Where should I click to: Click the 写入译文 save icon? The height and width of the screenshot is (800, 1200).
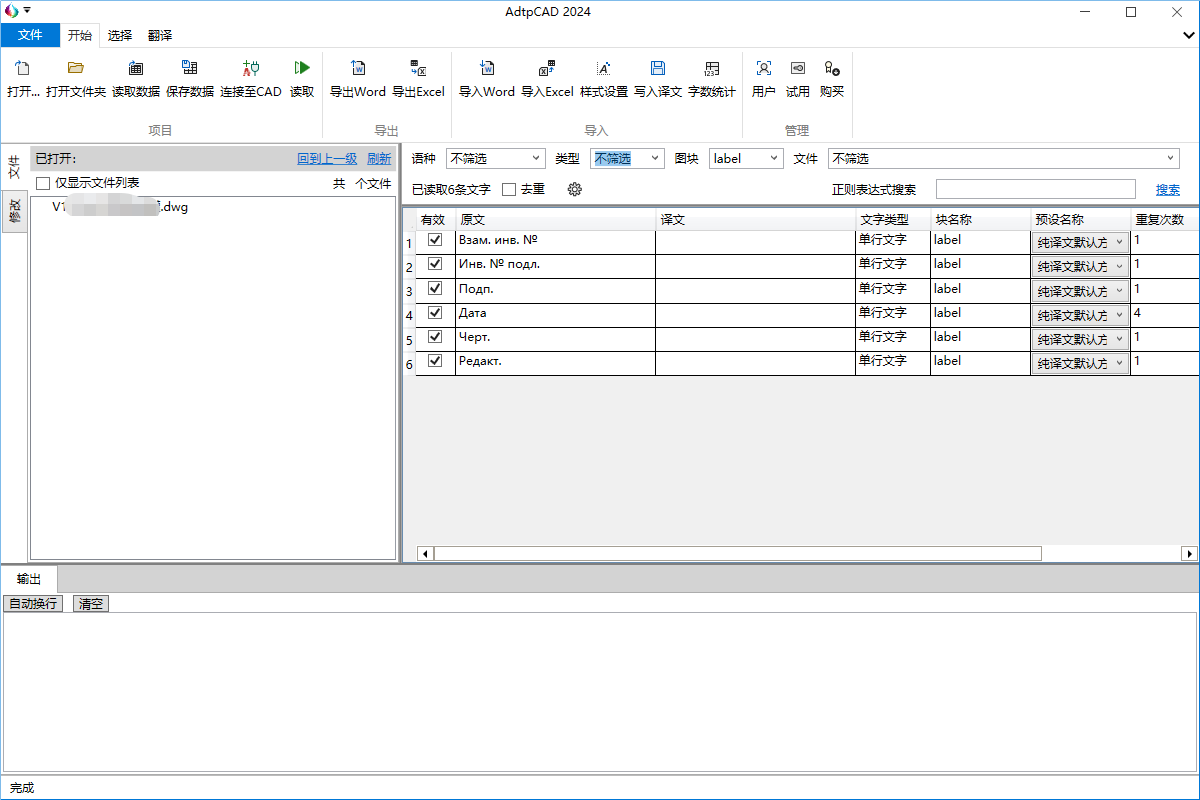(x=657, y=69)
